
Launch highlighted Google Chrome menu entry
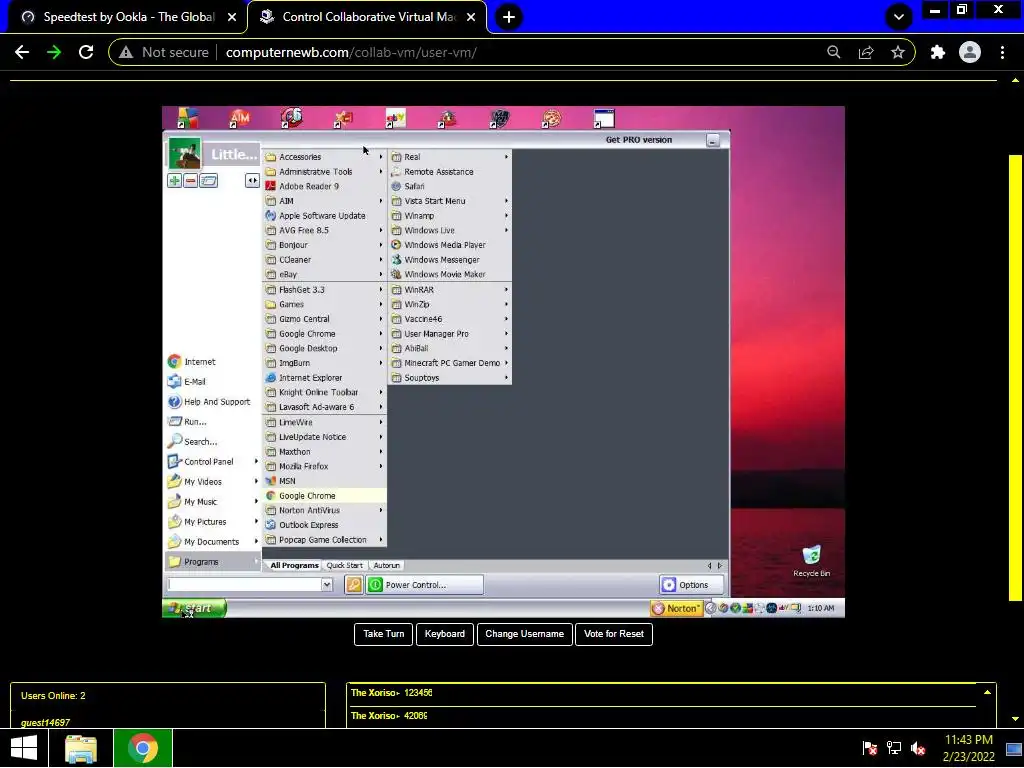point(325,496)
